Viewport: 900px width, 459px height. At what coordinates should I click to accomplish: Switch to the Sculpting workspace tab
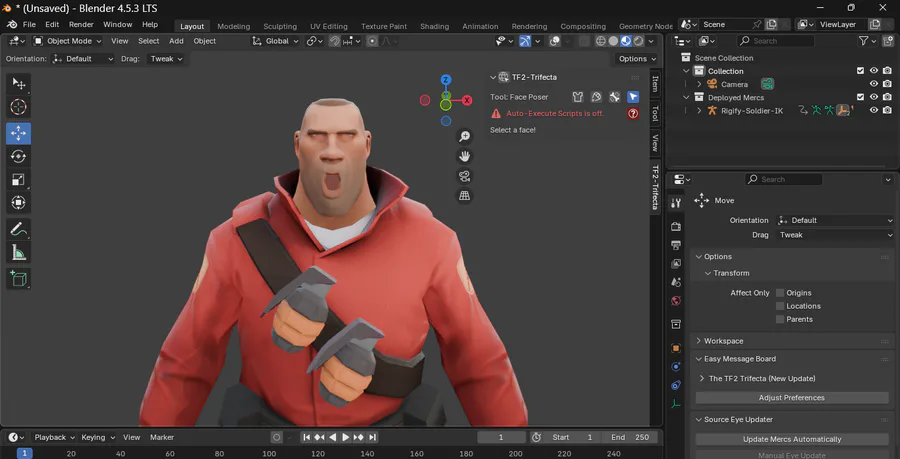pos(280,26)
